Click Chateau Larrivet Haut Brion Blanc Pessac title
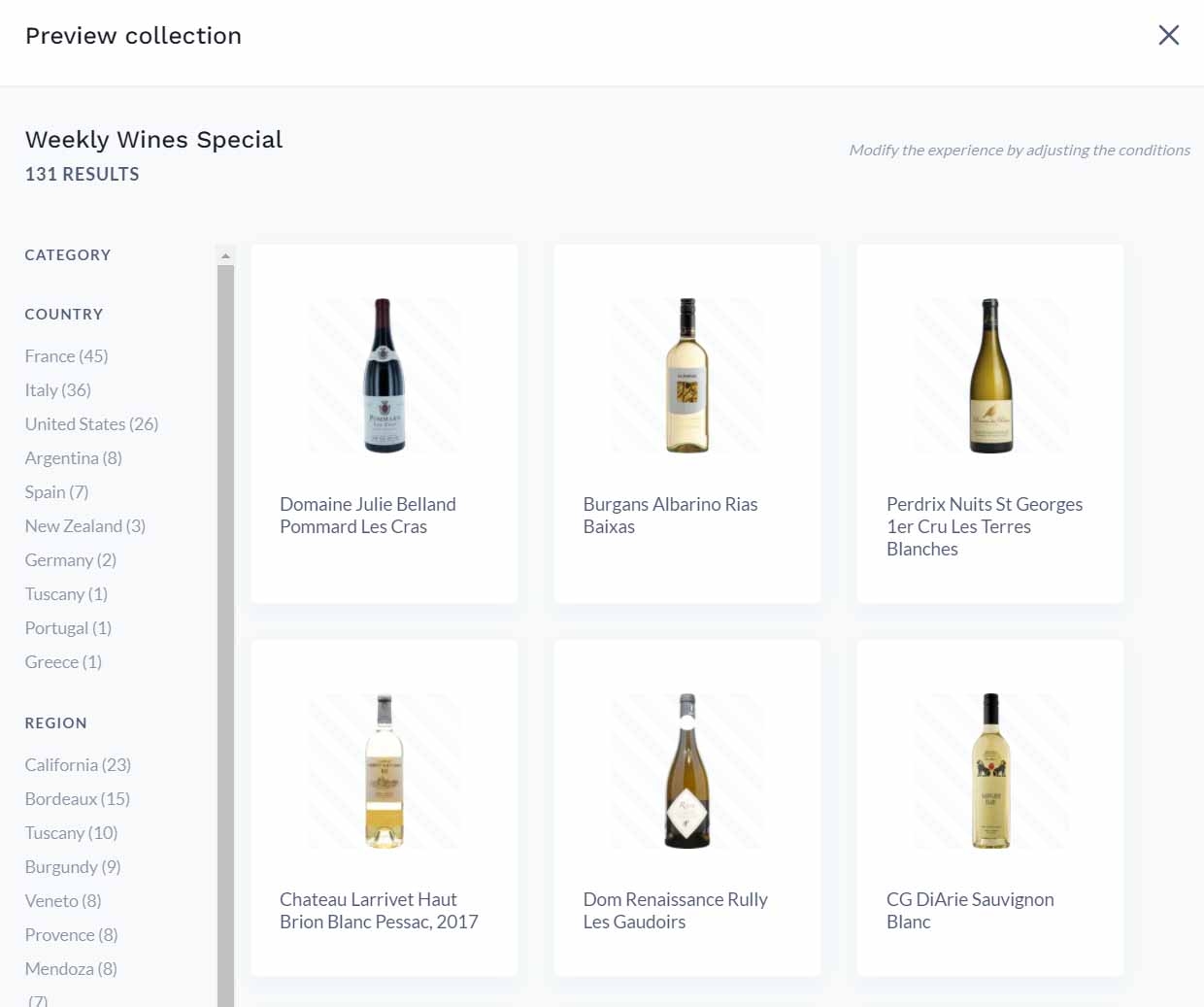The image size is (1204, 1007). (x=380, y=911)
